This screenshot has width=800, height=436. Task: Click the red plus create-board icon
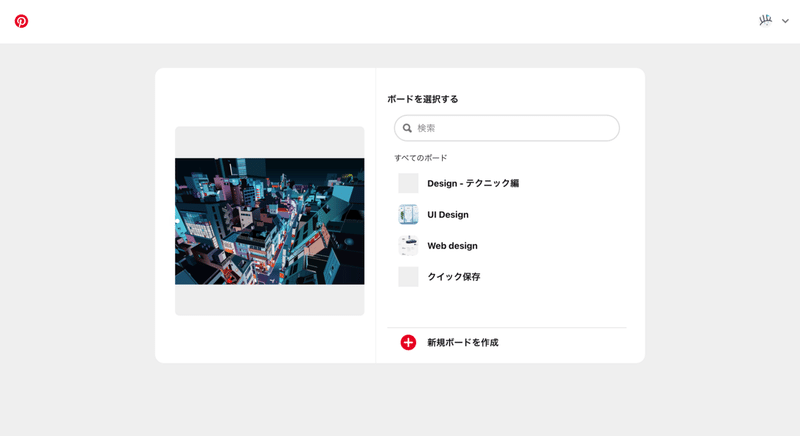[x=408, y=343]
